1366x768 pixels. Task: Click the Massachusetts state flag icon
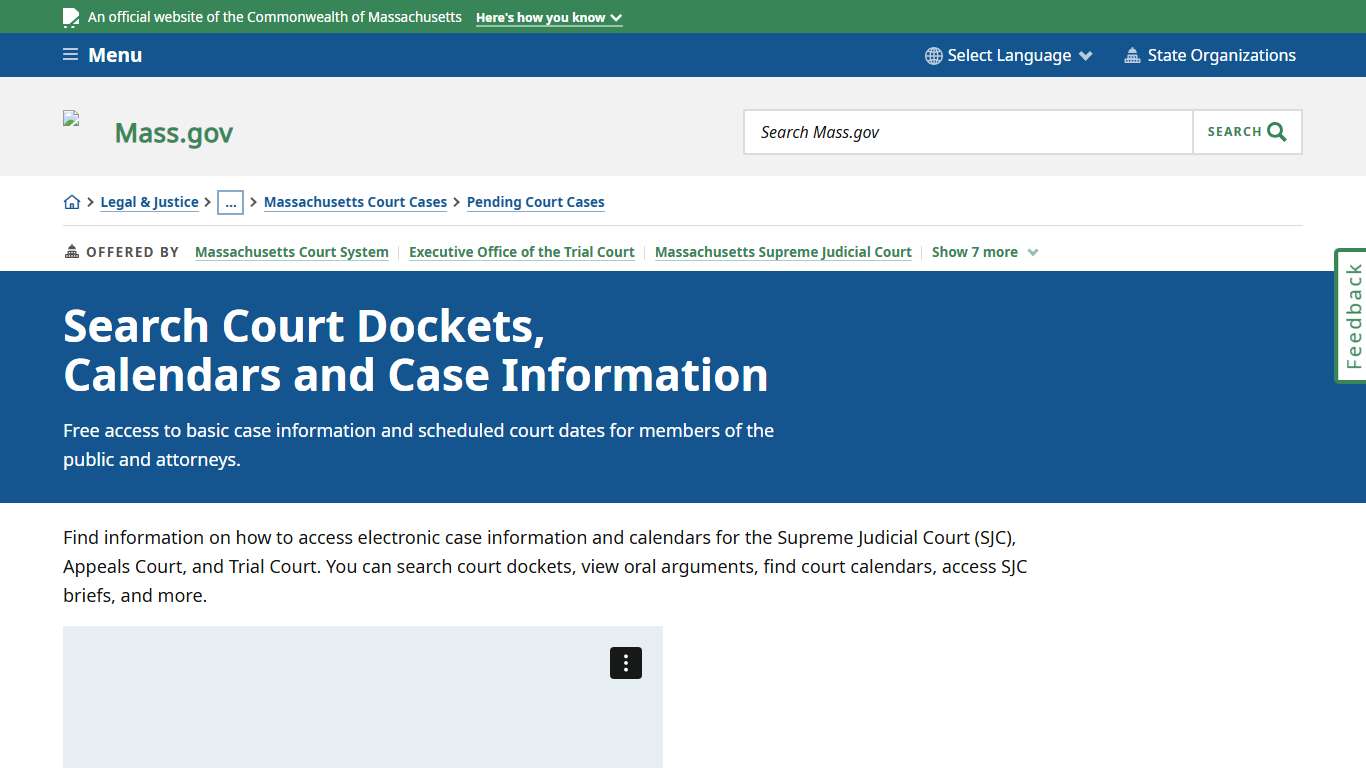pyautogui.click(x=70, y=16)
